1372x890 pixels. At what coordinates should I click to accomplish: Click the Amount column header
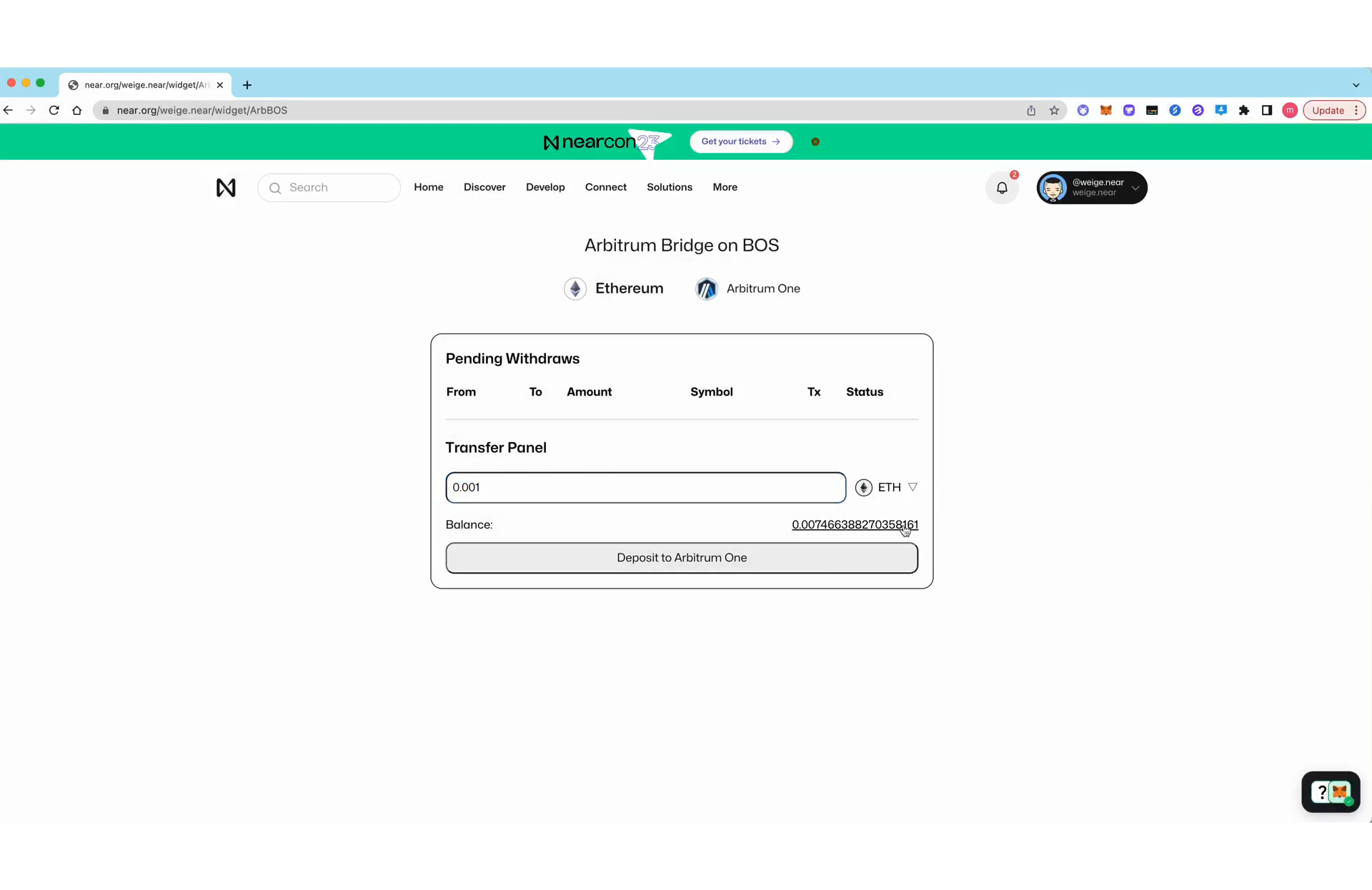point(590,392)
